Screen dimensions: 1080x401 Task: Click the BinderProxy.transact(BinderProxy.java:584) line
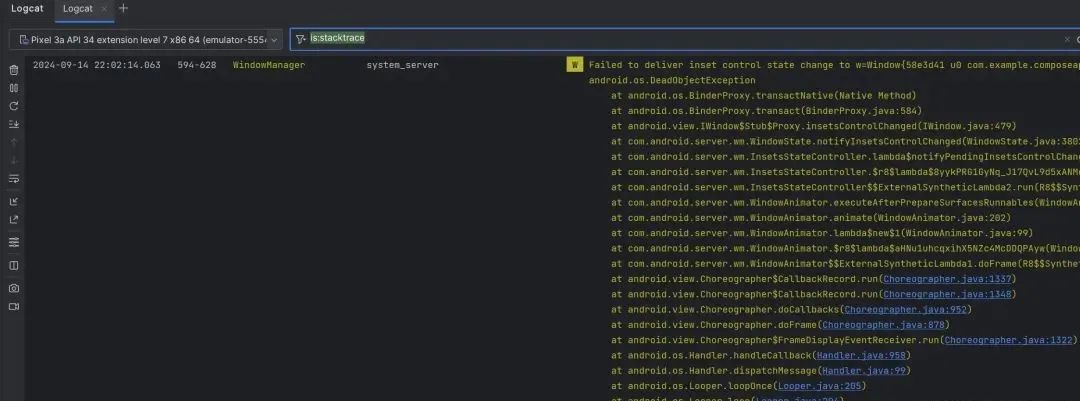[x=766, y=110]
